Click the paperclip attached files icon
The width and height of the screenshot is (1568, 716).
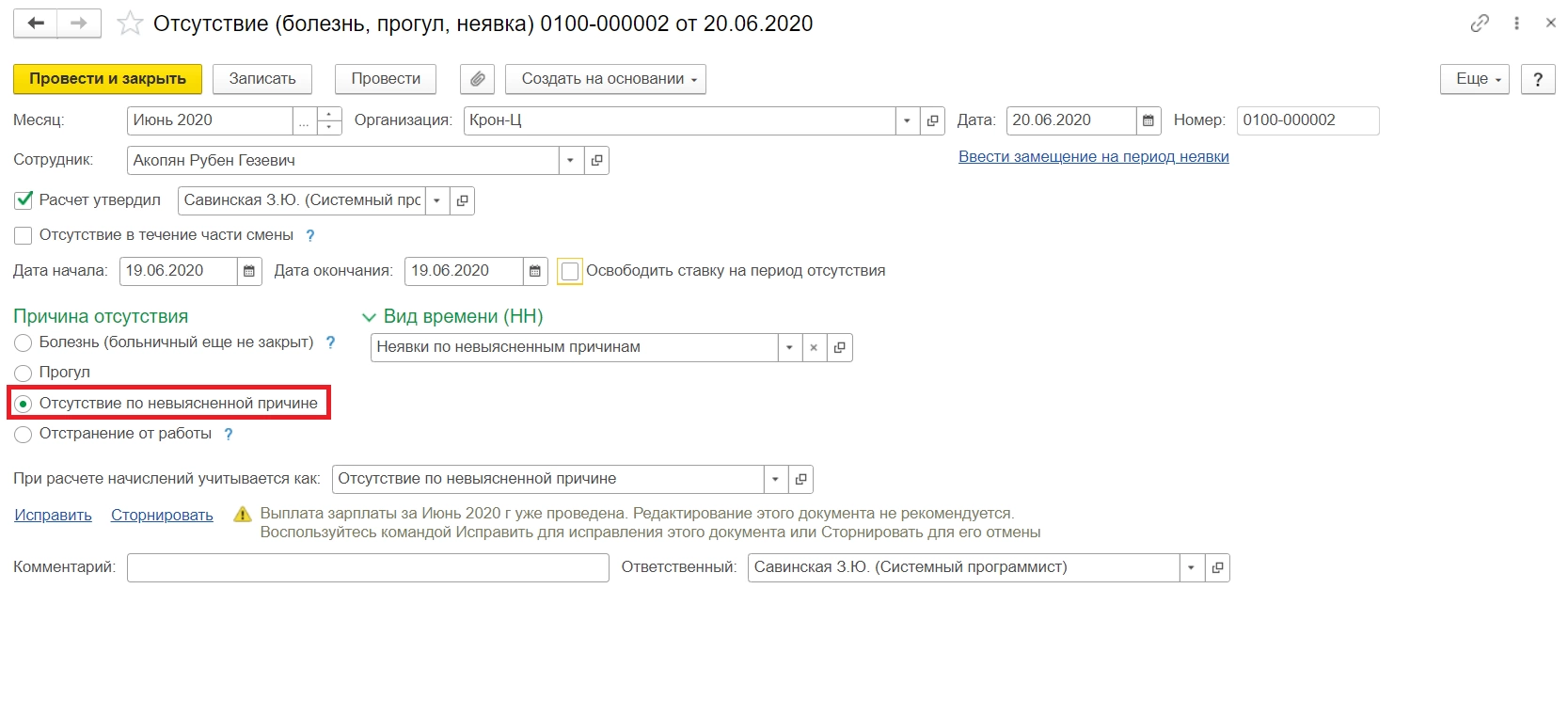point(477,79)
